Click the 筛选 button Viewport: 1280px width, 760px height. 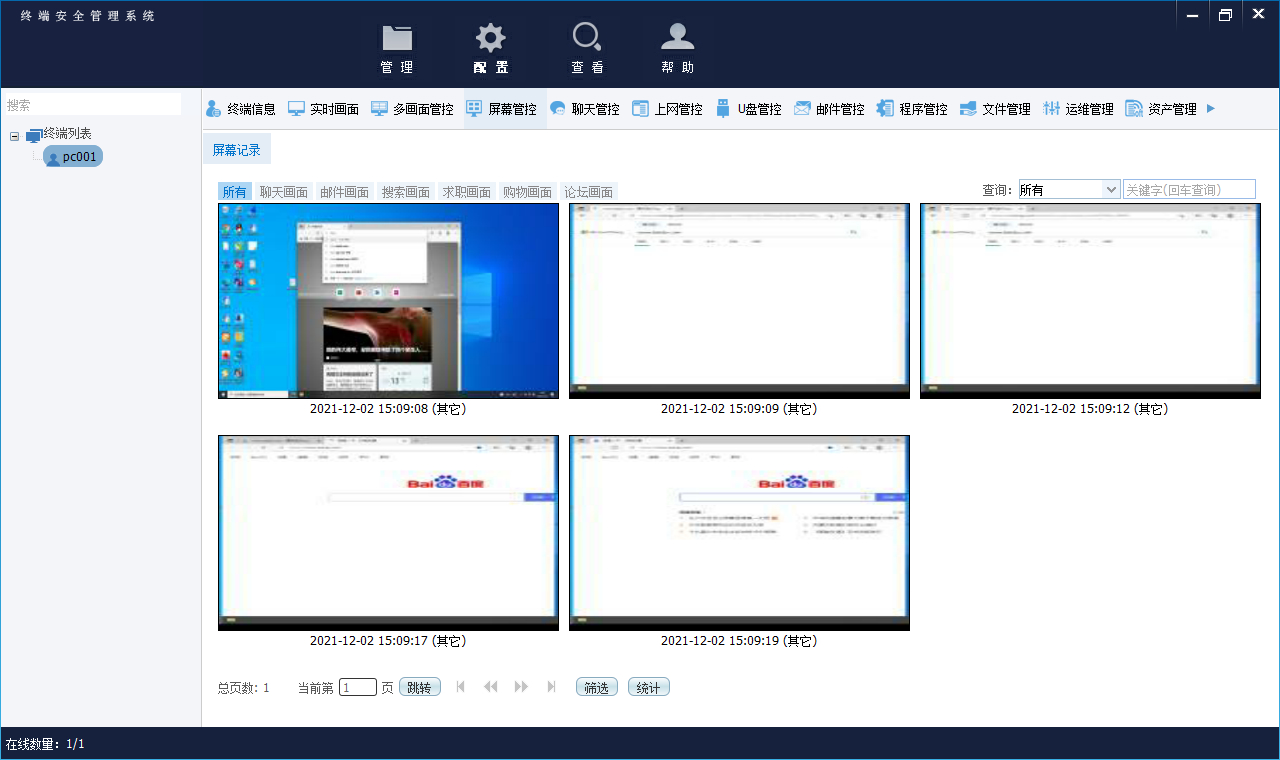pos(596,688)
